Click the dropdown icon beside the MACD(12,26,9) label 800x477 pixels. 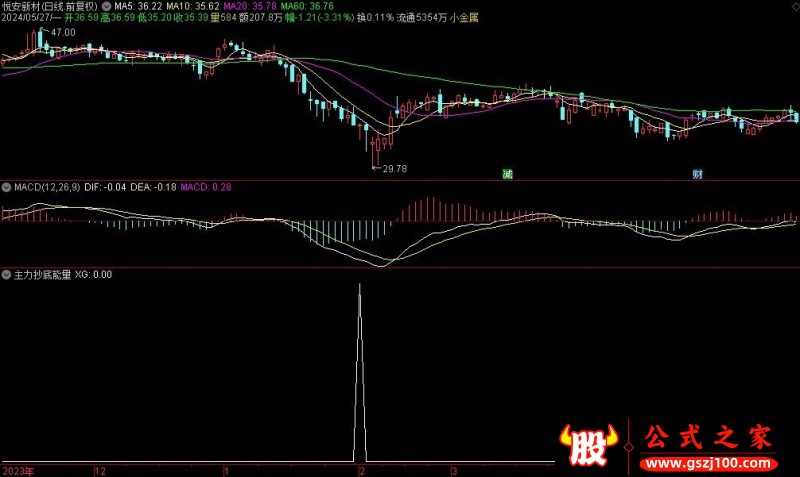tap(5, 187)
